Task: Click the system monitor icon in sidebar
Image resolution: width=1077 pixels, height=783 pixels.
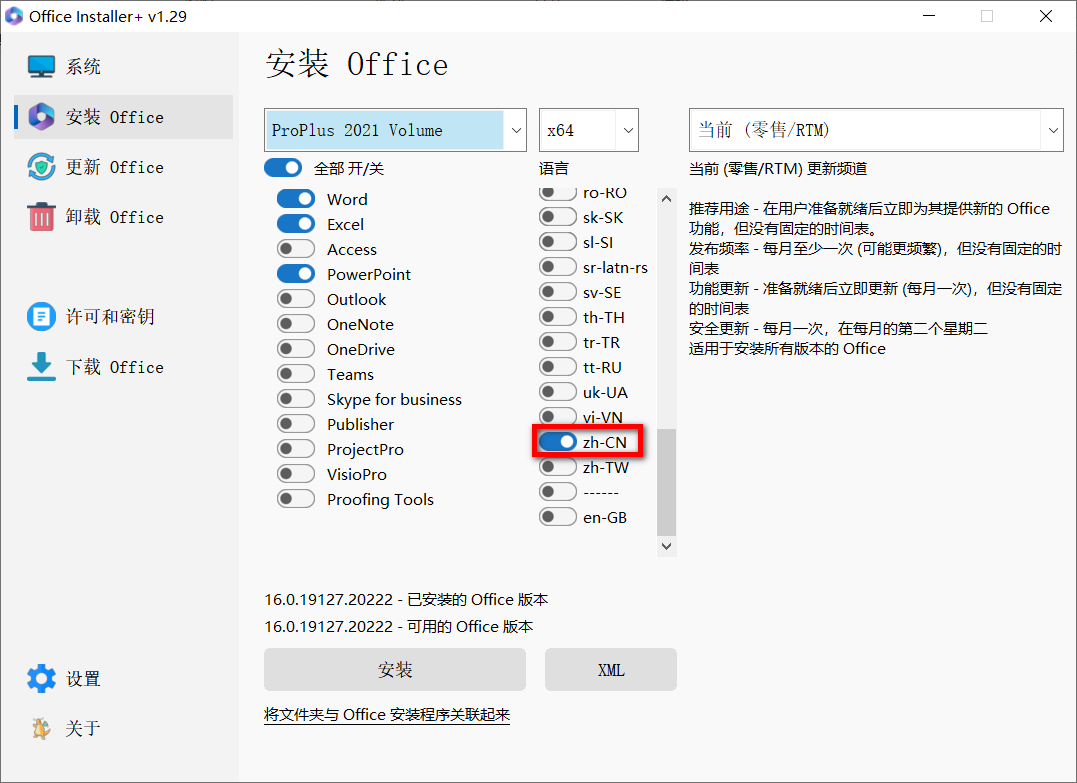Action: (x=41, y=67)
